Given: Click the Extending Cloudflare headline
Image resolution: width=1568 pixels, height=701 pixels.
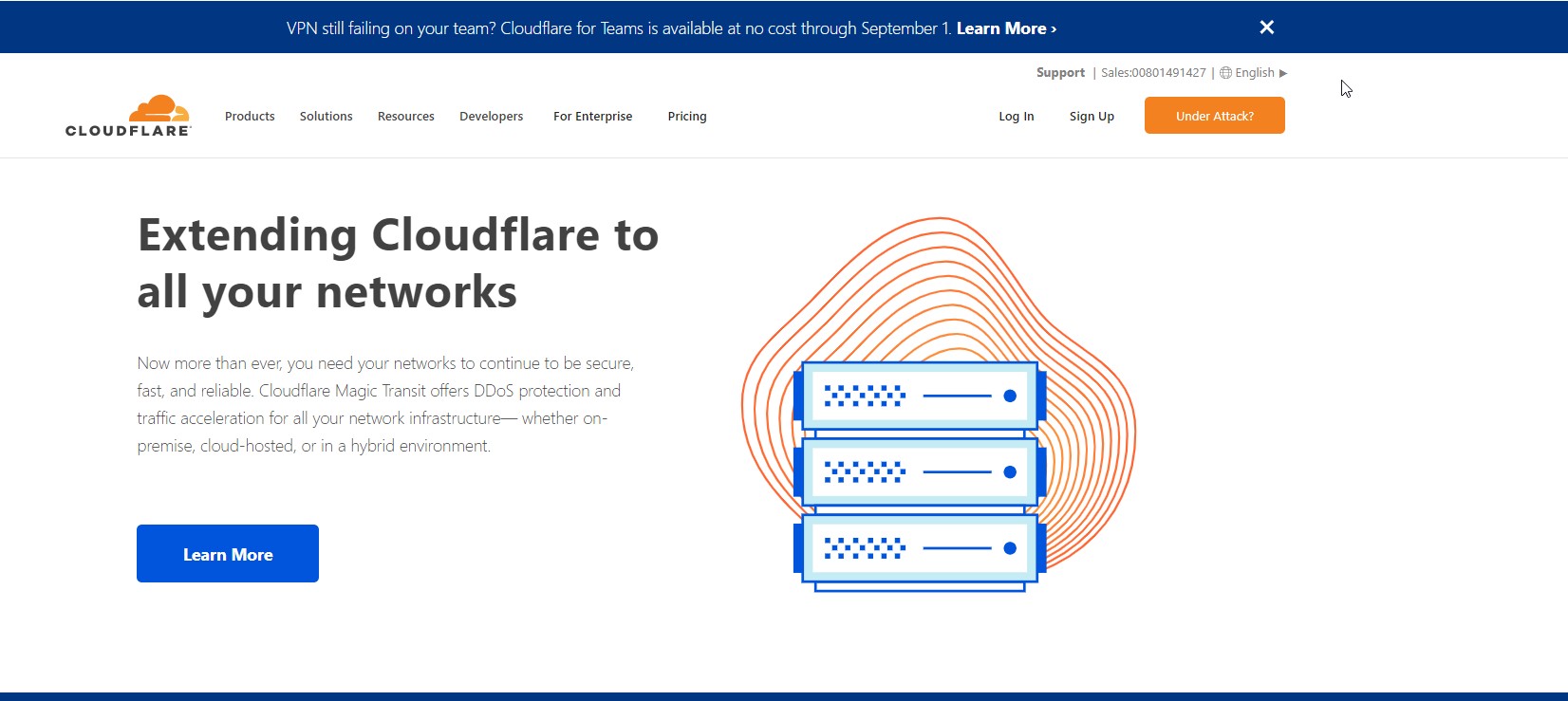Looking at the screenshot, I should click(398, 263).
